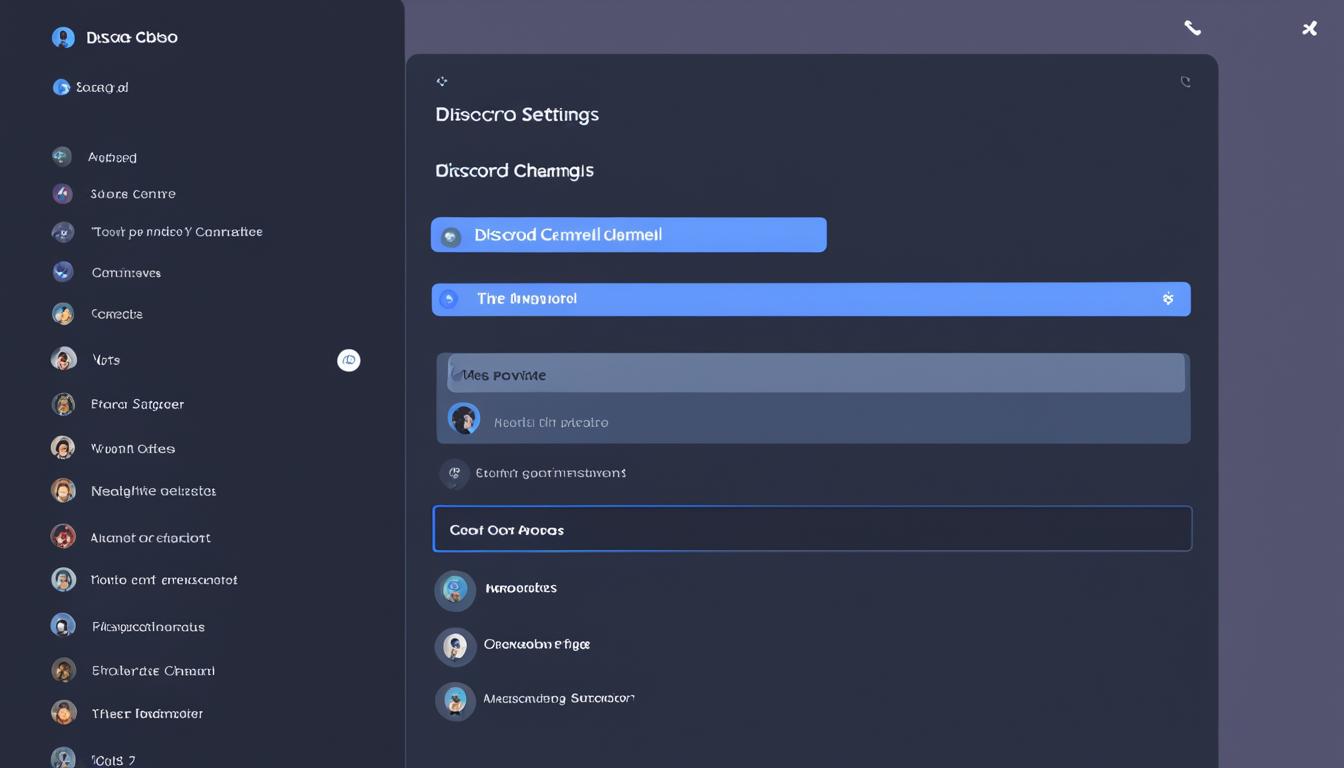This screenshot has width=1344, height=768.
Task: Click the gear icon on The Innovorol bar
Action: pos(1167,299)
